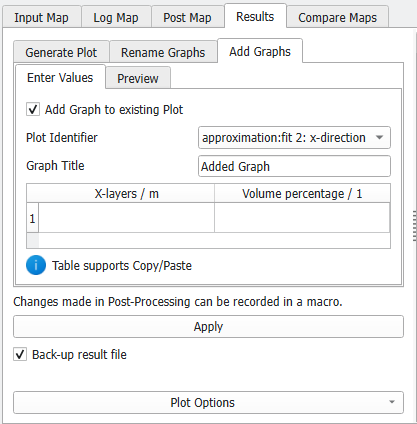Viewport: 417px width, 424px height.
Task: Open the Plot Identifier dropdown
Action: (x=294, y=137)
